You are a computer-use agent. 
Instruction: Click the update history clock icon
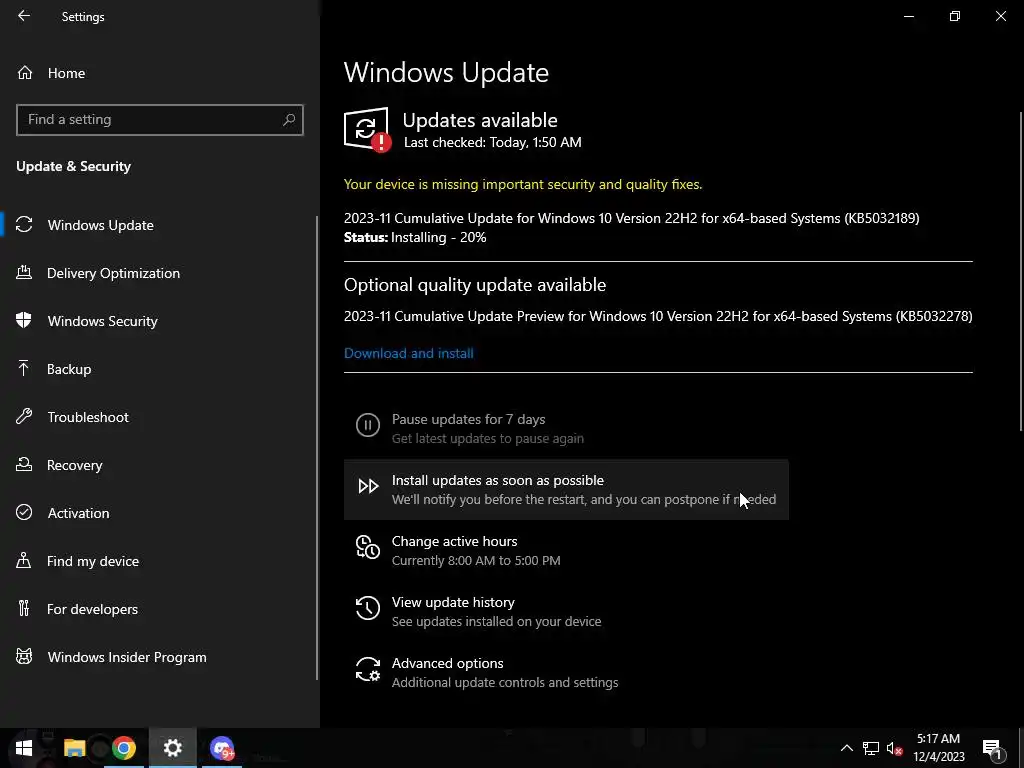click(x=368, y=608)
